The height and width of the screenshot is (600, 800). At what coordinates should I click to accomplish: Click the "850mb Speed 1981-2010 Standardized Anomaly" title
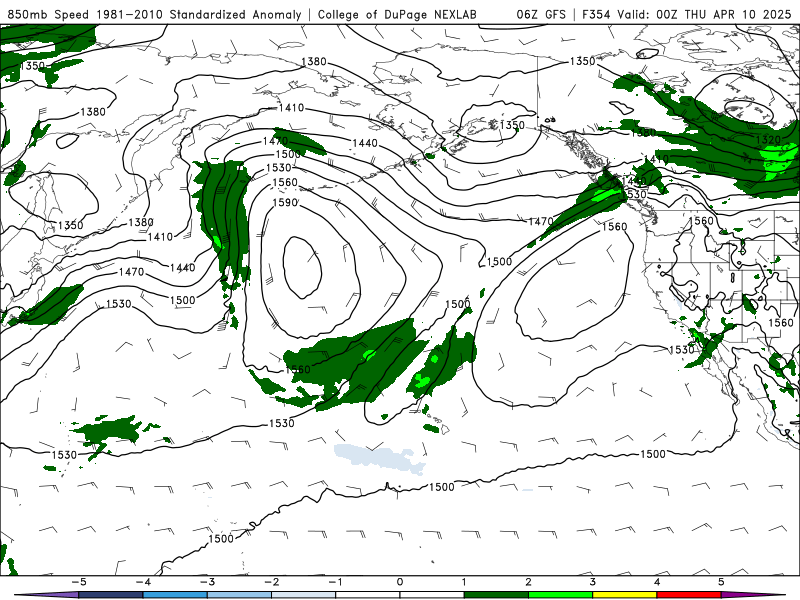(155, 14)
